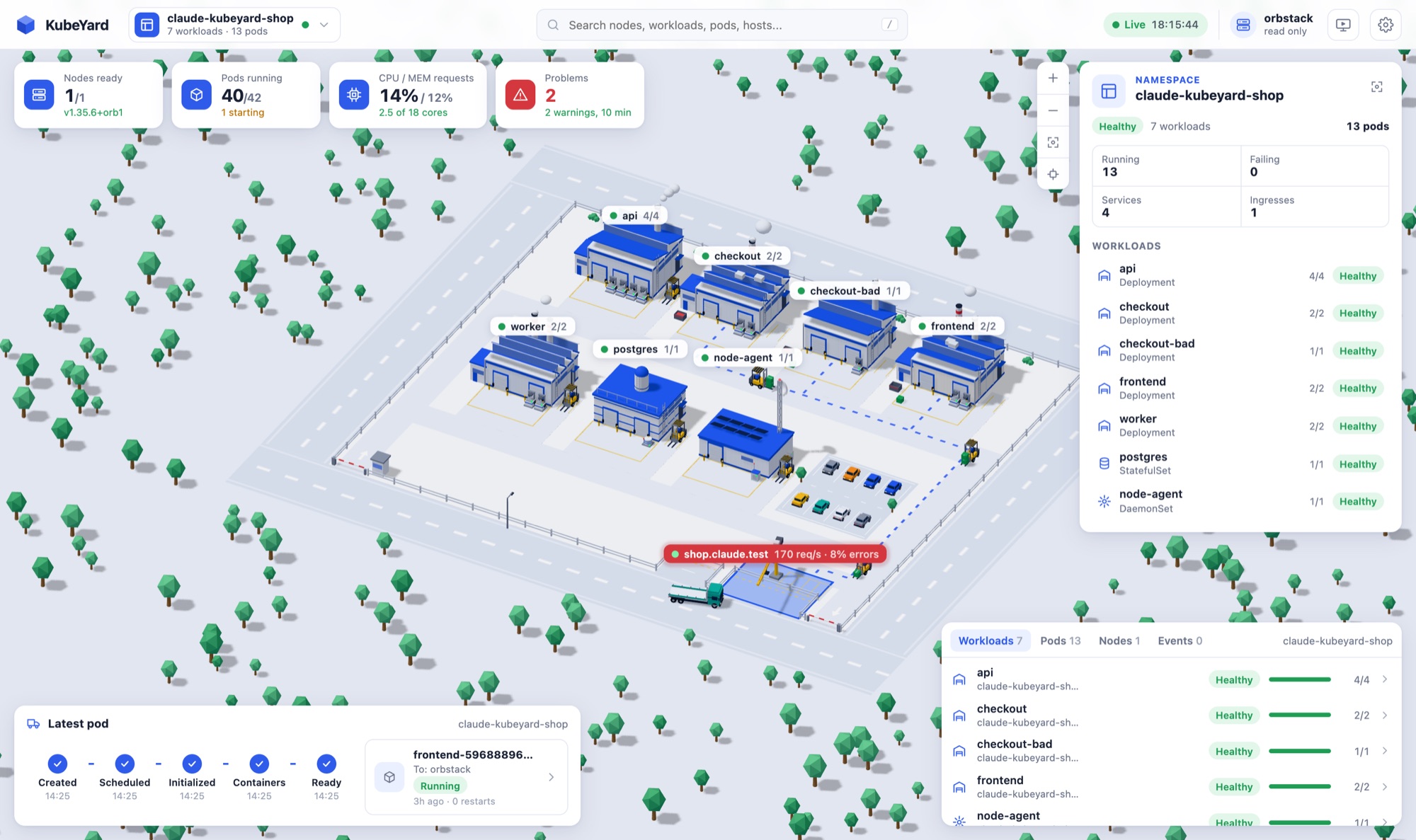Click the Nodes ready server icon
This screenshot has width=1416, height=840.
point(39,95)
